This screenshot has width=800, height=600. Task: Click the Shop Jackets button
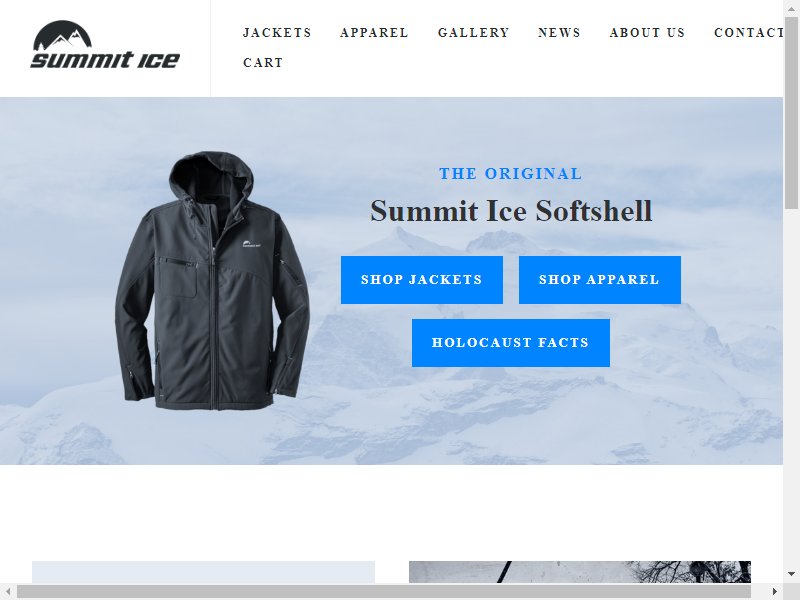coord(421,280)
